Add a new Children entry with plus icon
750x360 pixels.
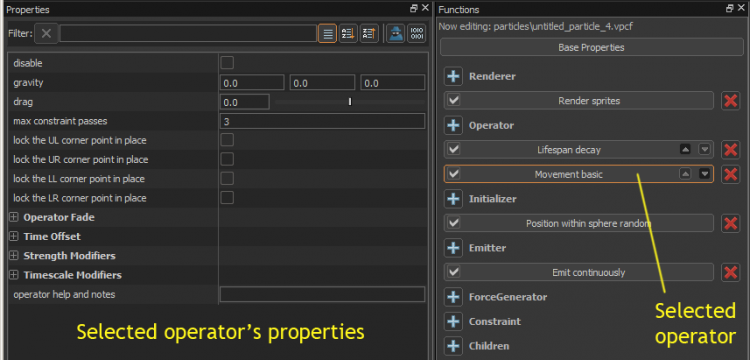point(453,346)
